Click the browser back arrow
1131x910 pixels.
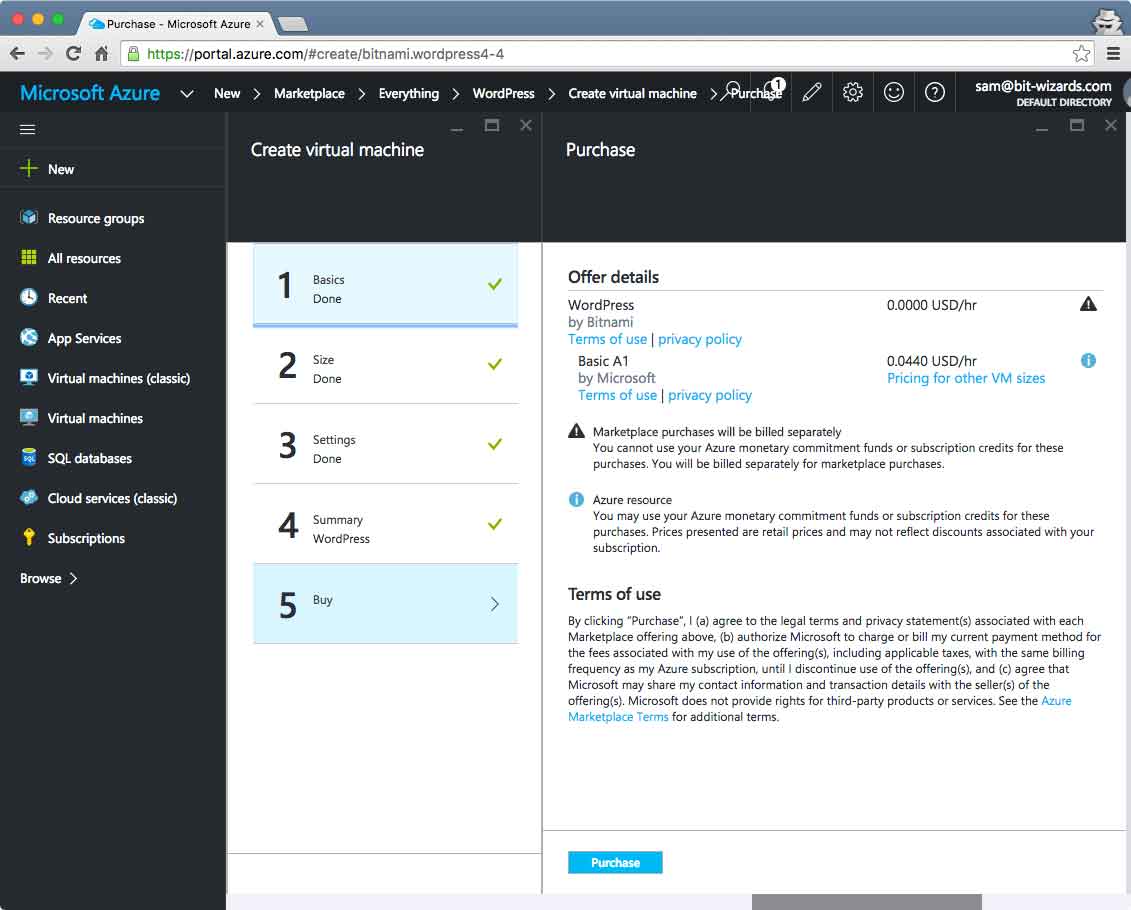coord(17,53)
